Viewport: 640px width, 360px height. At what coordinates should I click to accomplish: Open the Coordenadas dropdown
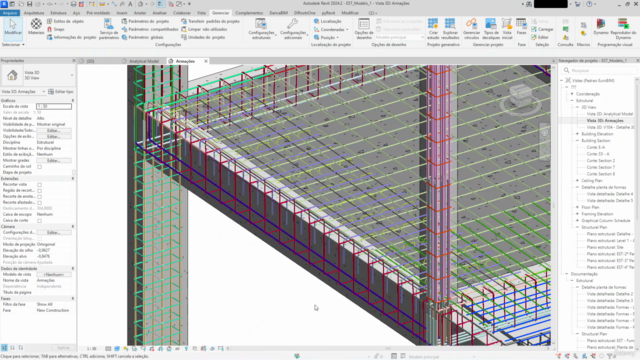331,29
